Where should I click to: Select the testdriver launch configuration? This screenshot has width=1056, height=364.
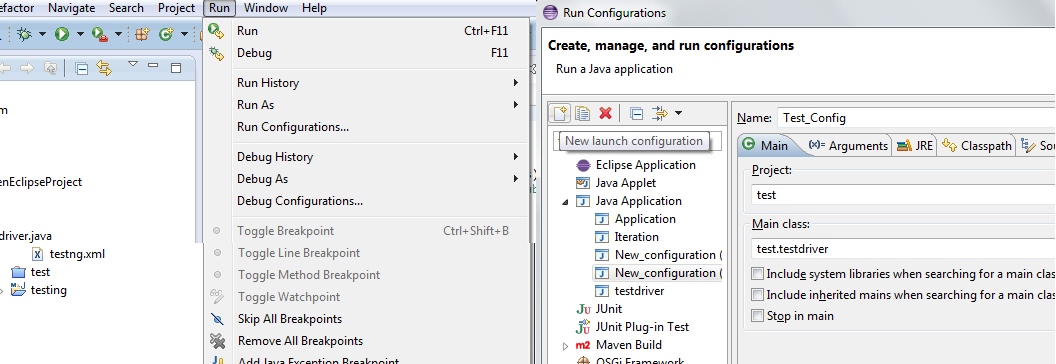(x=630, y=291)
